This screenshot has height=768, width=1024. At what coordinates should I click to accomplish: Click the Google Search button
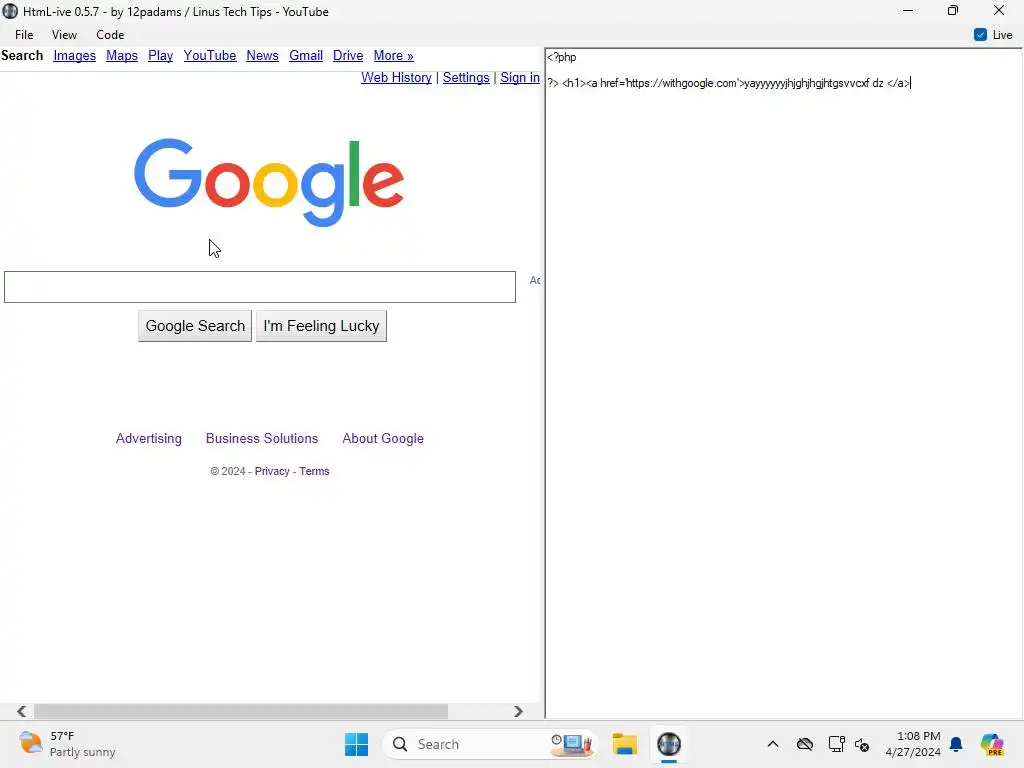click(x=195, y=326)
